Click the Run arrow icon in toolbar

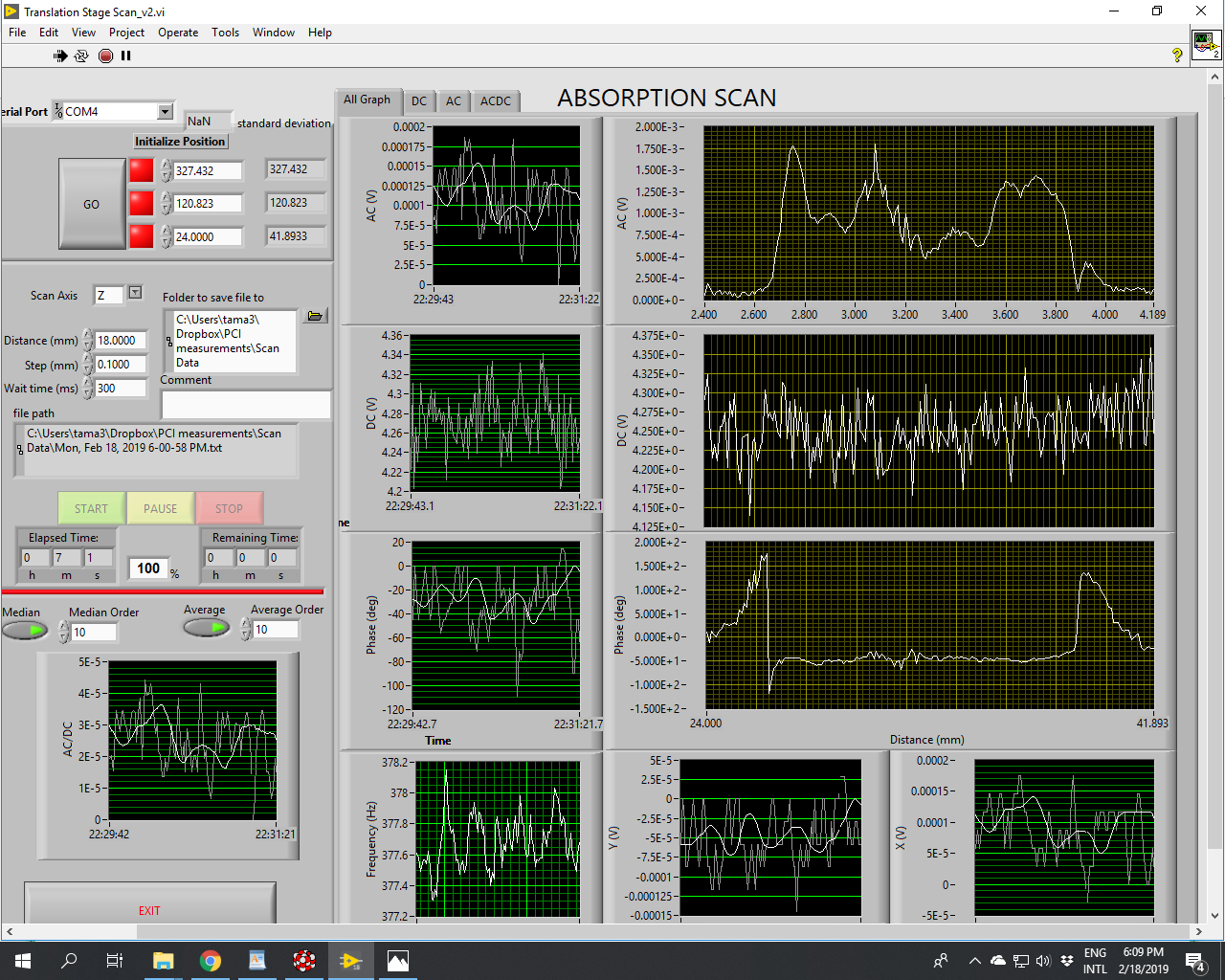[60, 56]
